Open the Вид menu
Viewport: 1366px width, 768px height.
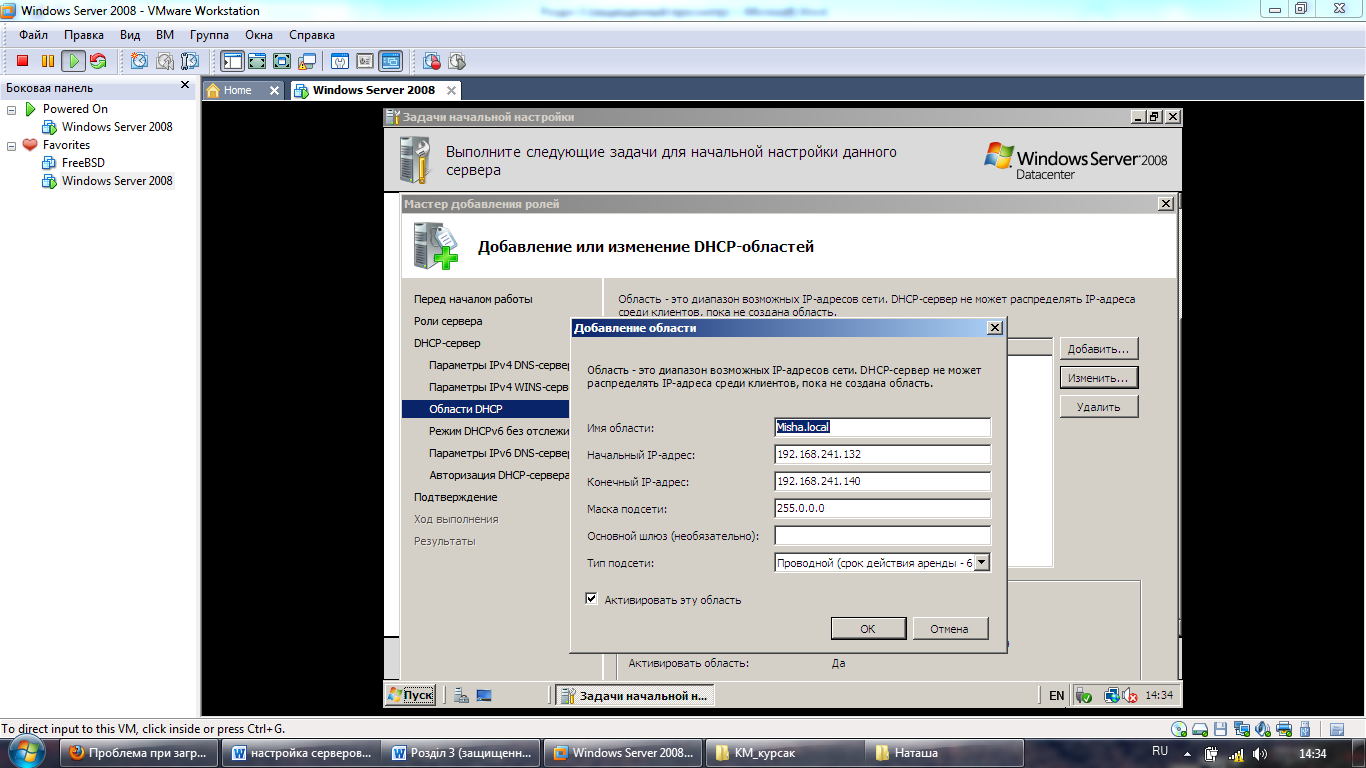130,35
